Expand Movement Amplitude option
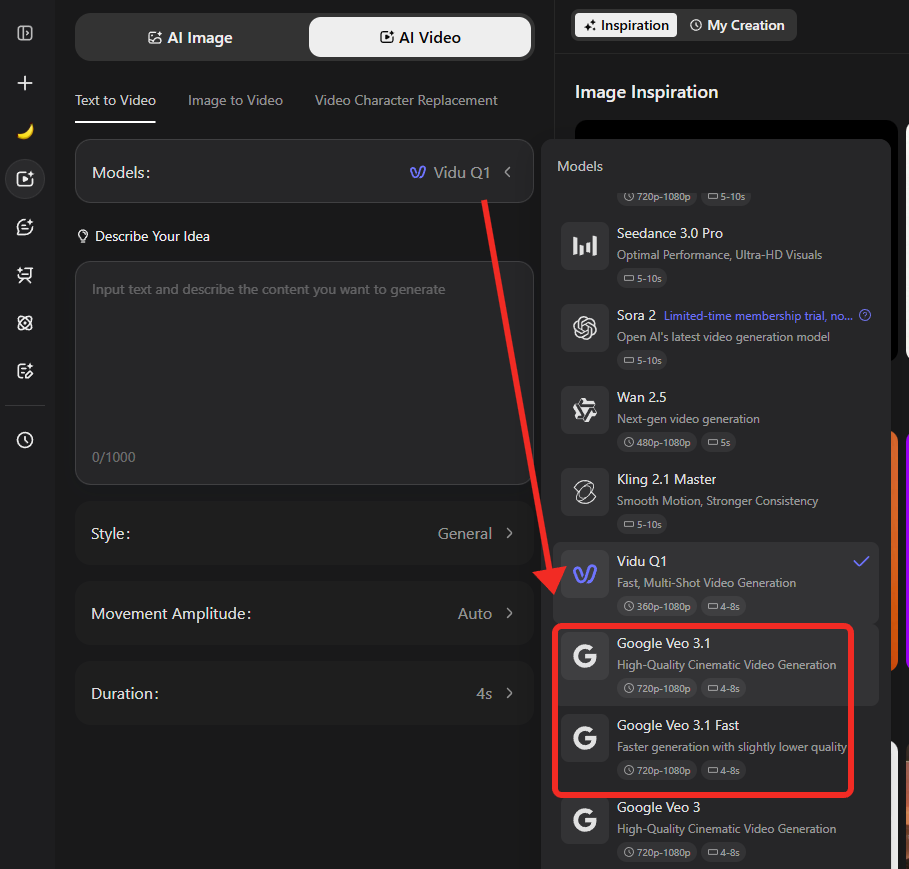The image size is (909, 869). (x=304, y=613)
